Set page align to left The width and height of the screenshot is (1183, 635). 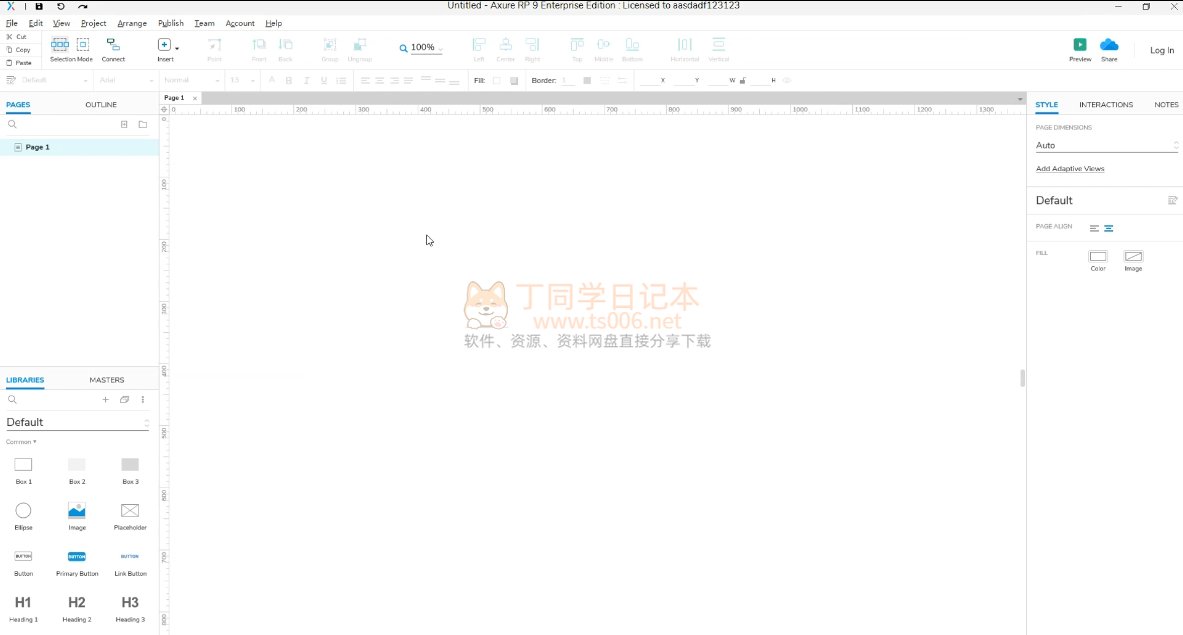(x=1094, y=228)
